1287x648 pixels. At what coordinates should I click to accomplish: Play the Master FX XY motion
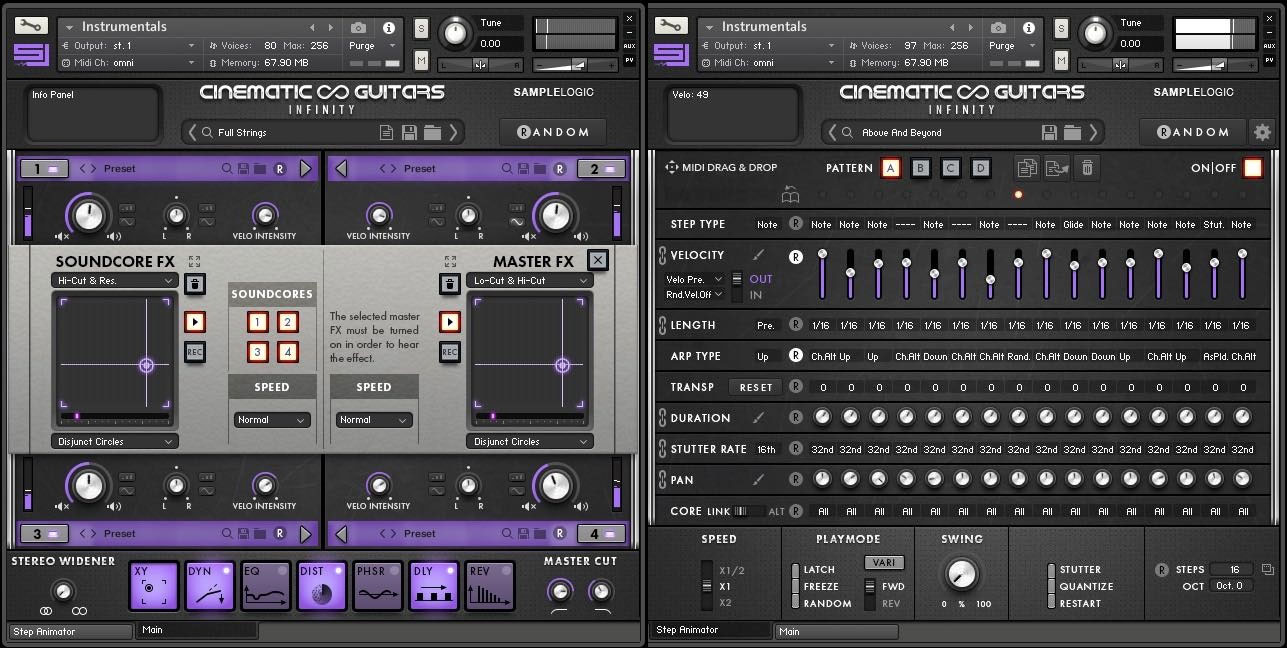point(450,322)
